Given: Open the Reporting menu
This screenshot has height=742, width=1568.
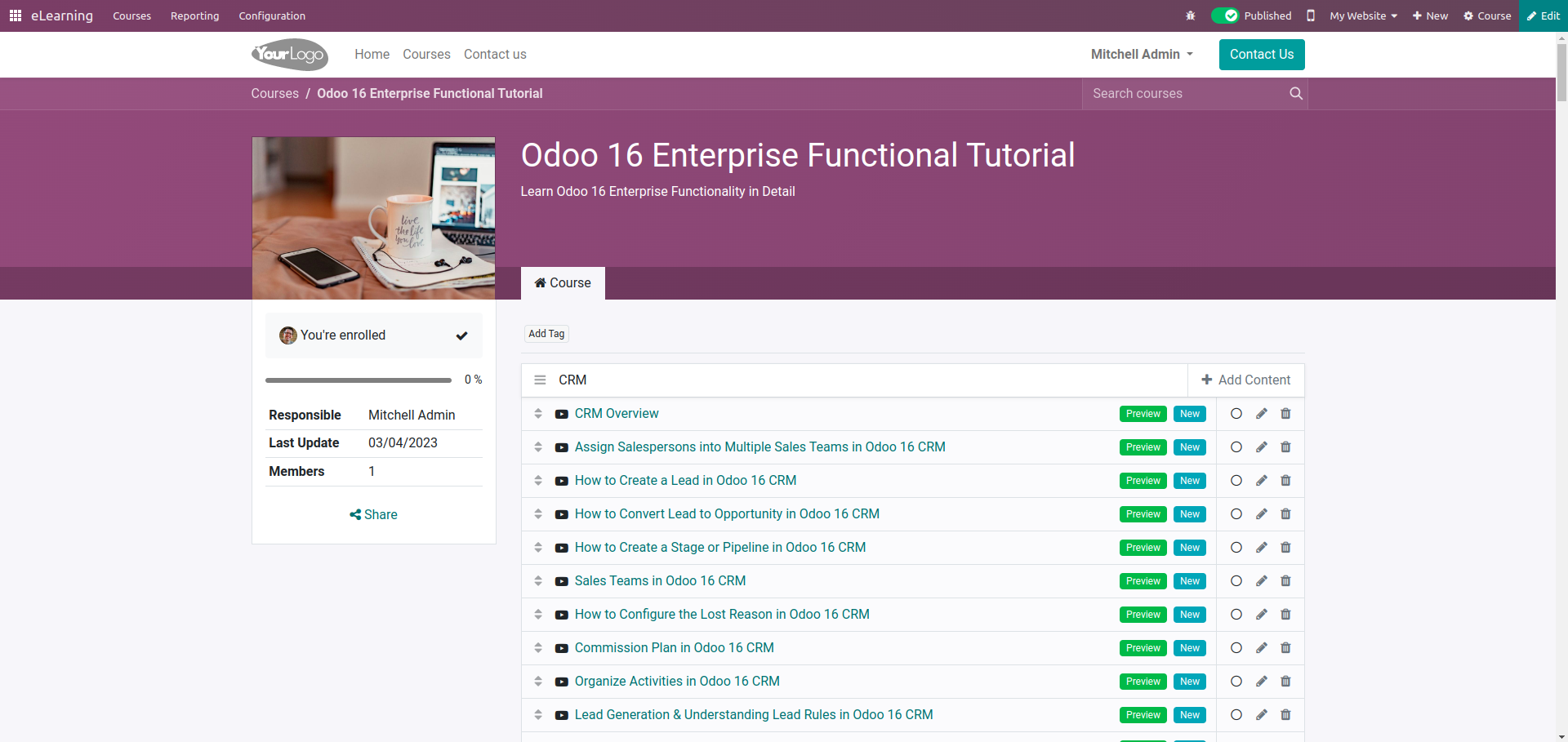Looking at the screenshot, I should point(194,16).
